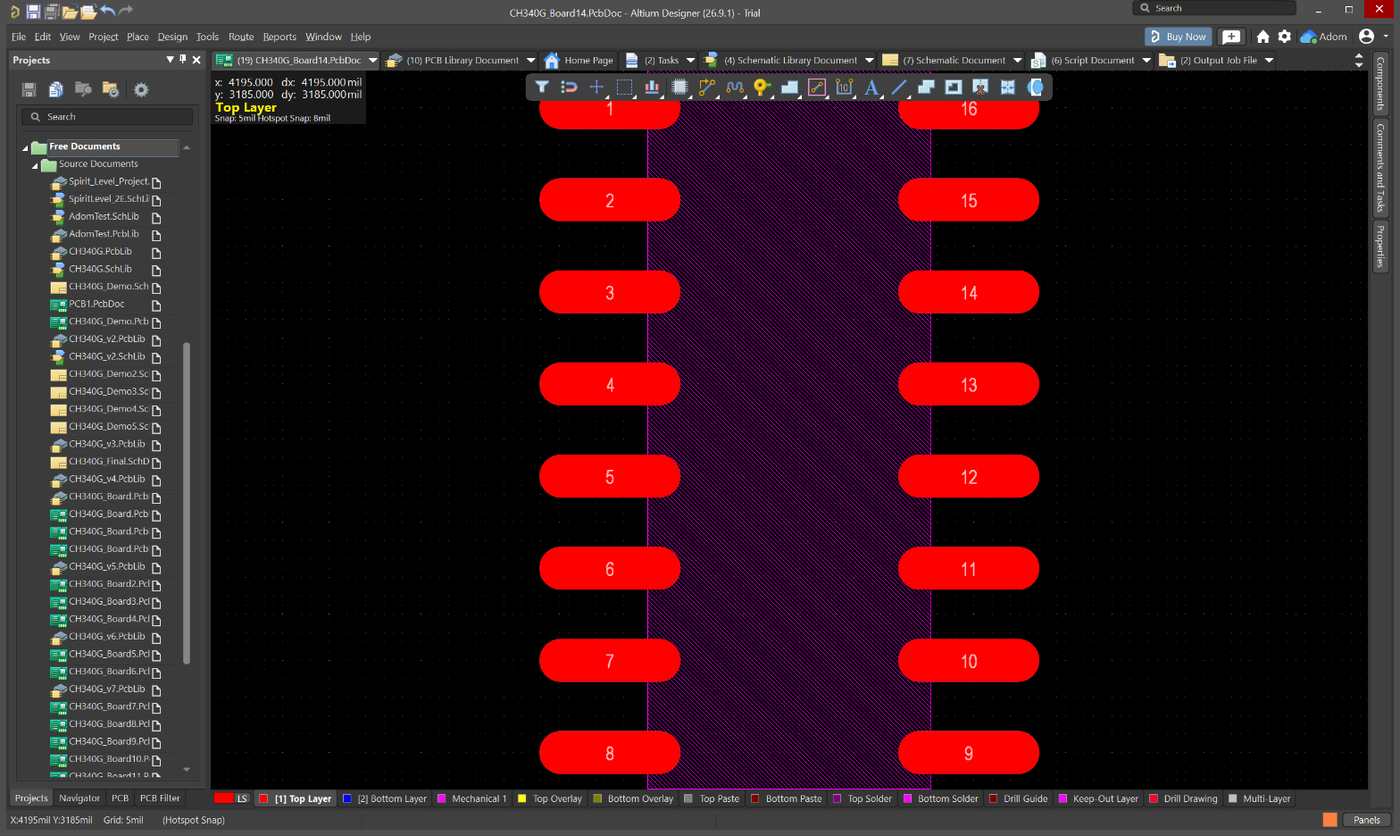Screen dimensions: 1400x836
Task: Select pad 13 on the PCB canvas
Action: [x=968, y=385]
